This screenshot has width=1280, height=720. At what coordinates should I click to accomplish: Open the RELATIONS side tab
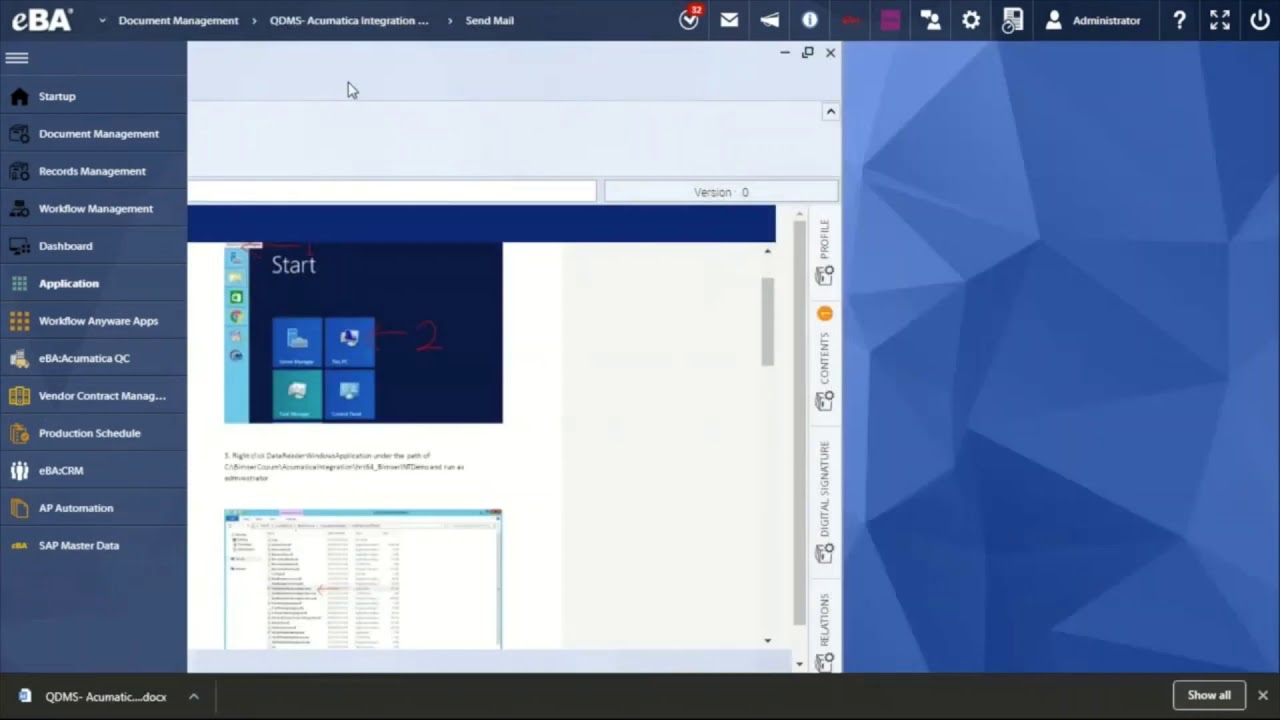click(x=825, y=630)
